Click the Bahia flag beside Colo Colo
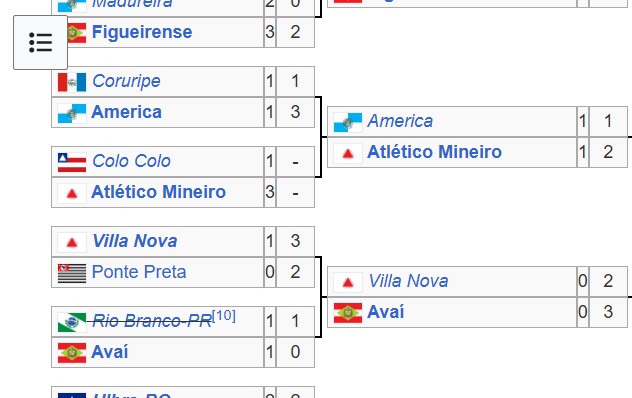Screen dimensions: 632x398 (72, 163)
